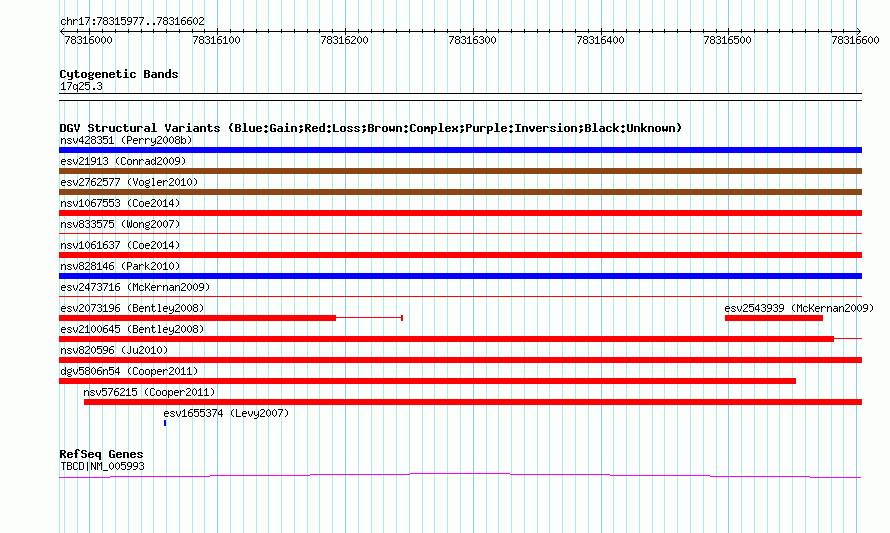Click the red bar for esv2100645
The width and height of the screenshot is (890, 533).
[x=446, y=339]
